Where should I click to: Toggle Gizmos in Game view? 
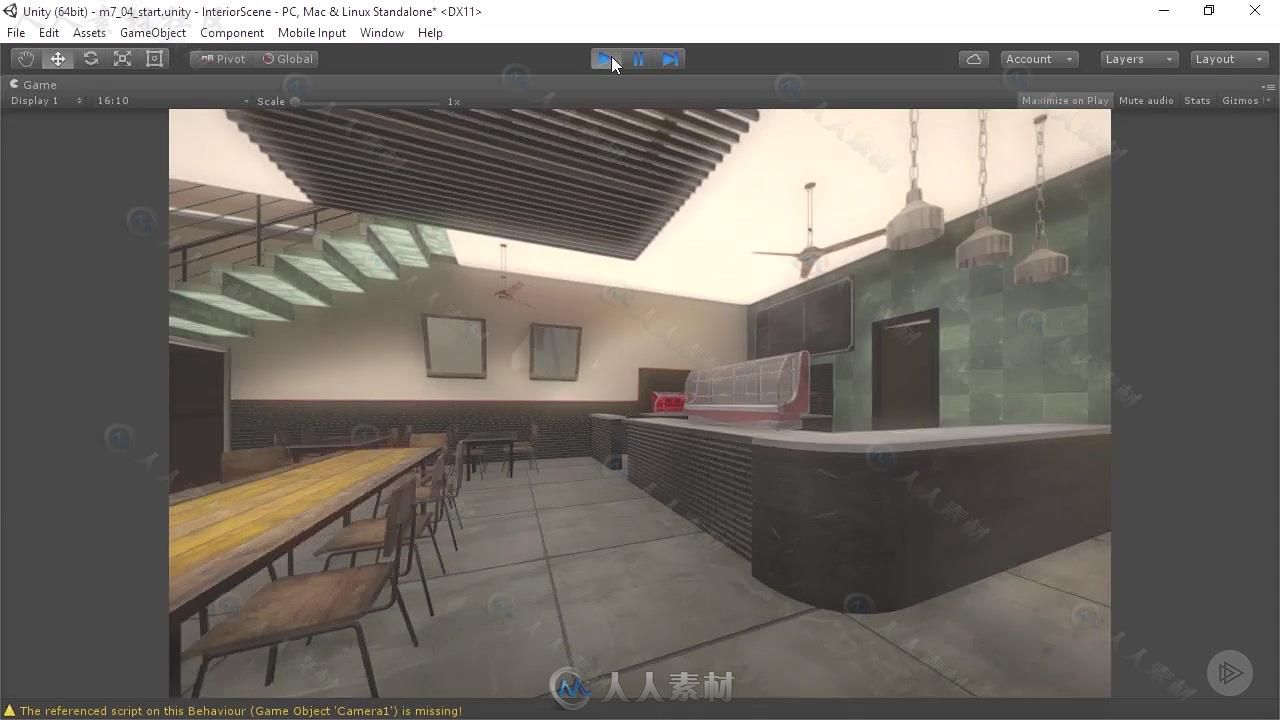pyautogui.click(x=1240, y=101)
